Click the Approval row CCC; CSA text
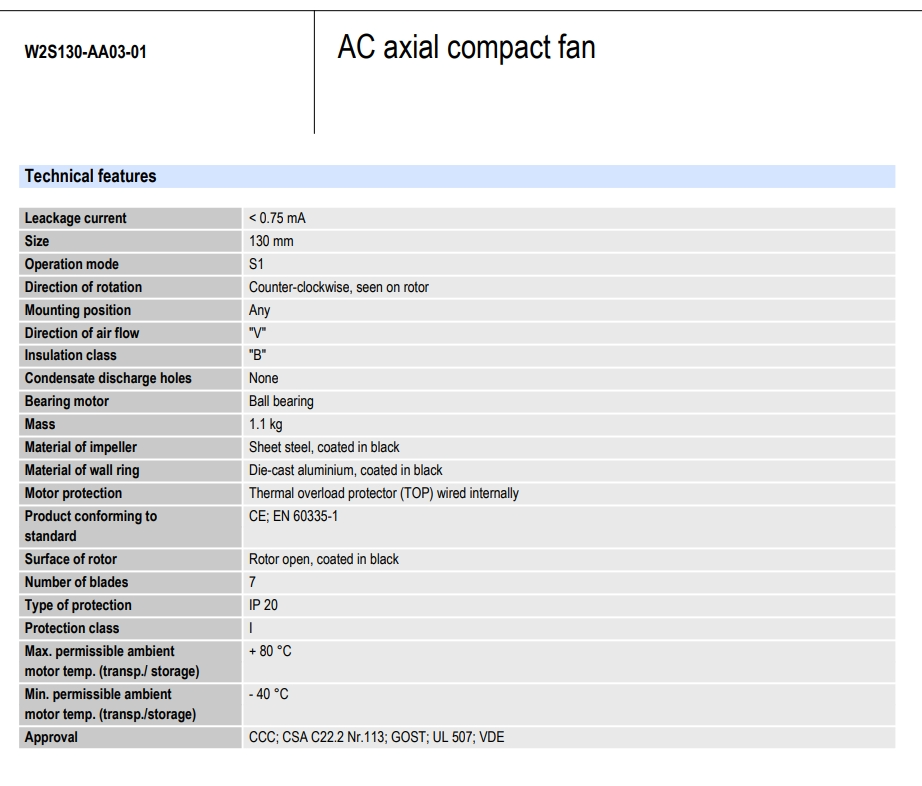The width and height of the screenshot is (922, 786). point(376,737)
